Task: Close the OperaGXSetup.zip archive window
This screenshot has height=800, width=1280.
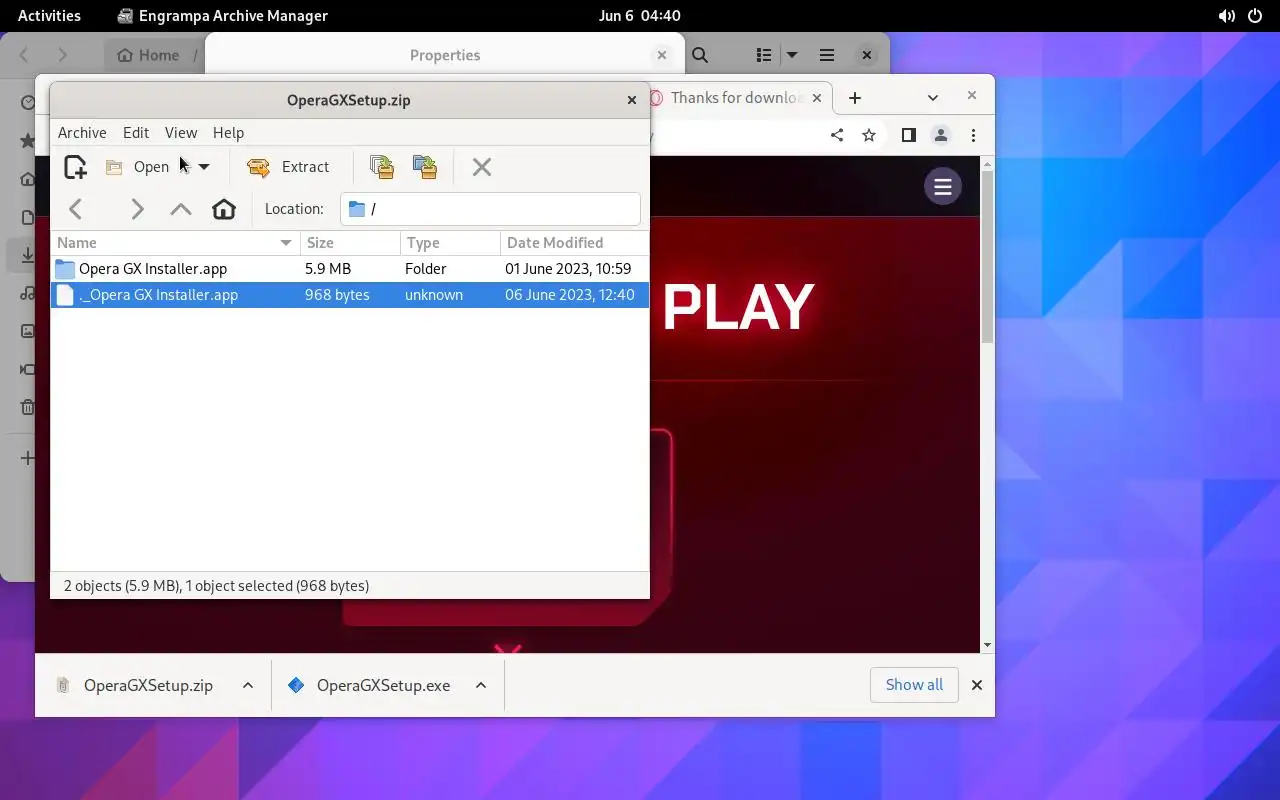Action: coord(632,100)
